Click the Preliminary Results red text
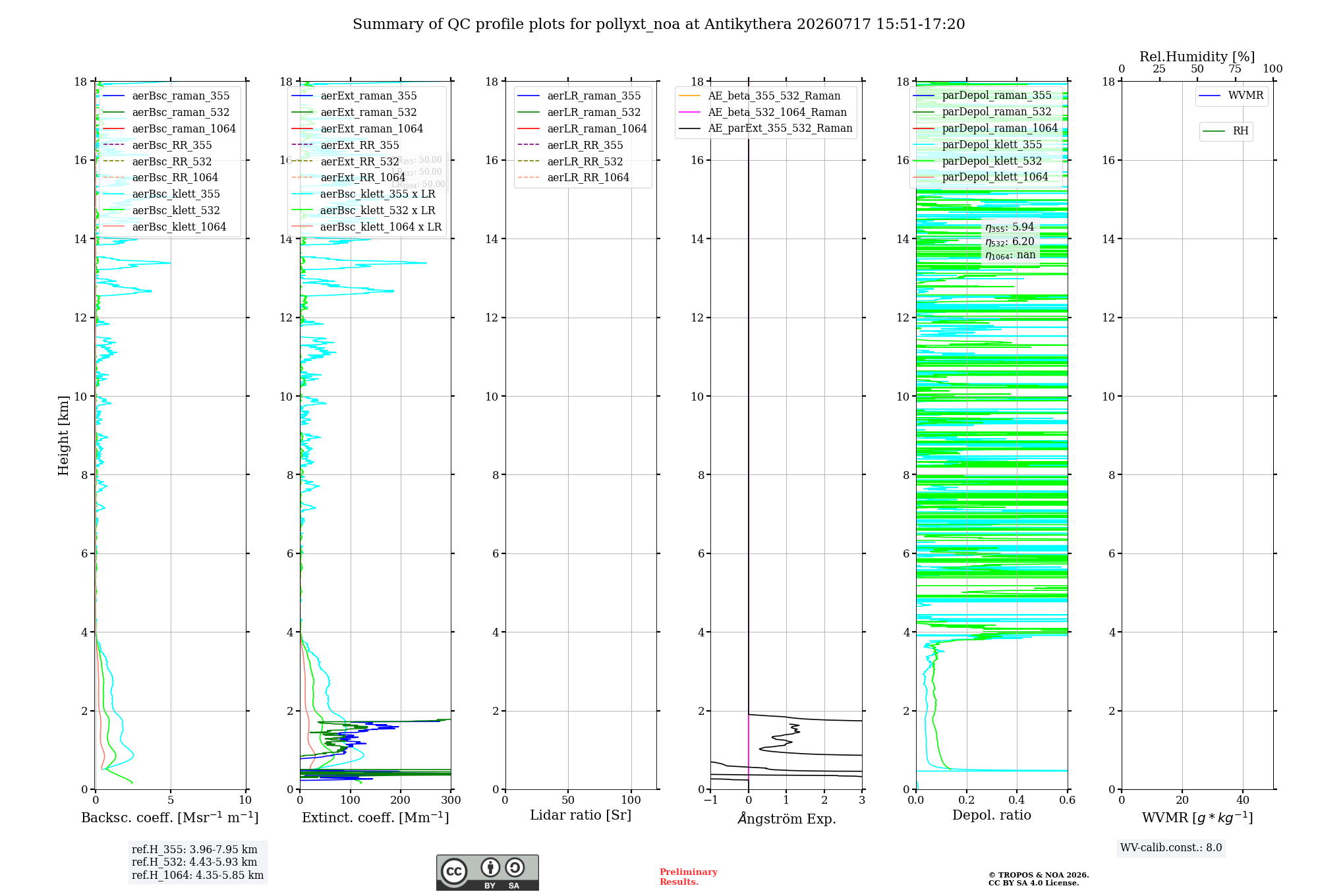Screen dimensions: 1318x896 point(689,877)
